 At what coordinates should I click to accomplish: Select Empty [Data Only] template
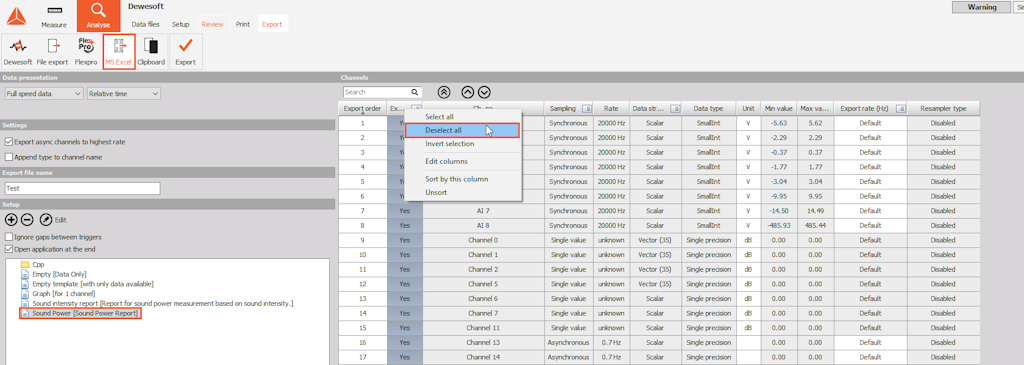[x=54, y=274]
